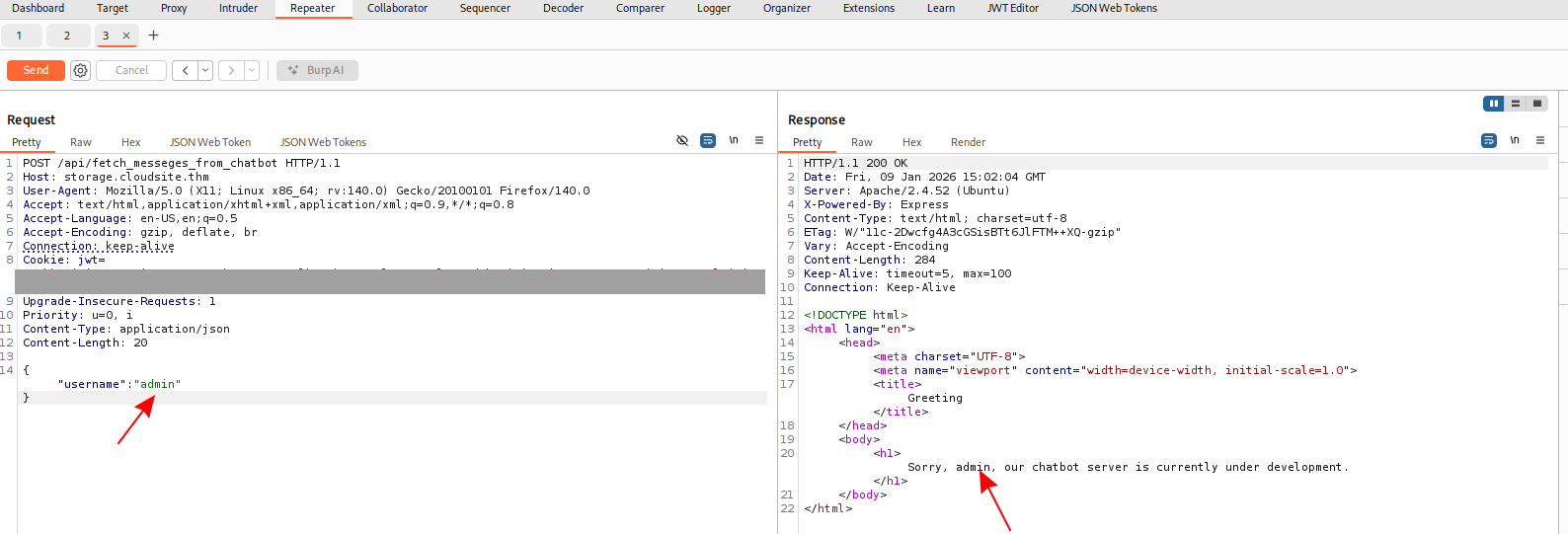The width and height of the screenshot is (1568, 534).
Task: Close Repeater tab 3
Action: point(126,36)
